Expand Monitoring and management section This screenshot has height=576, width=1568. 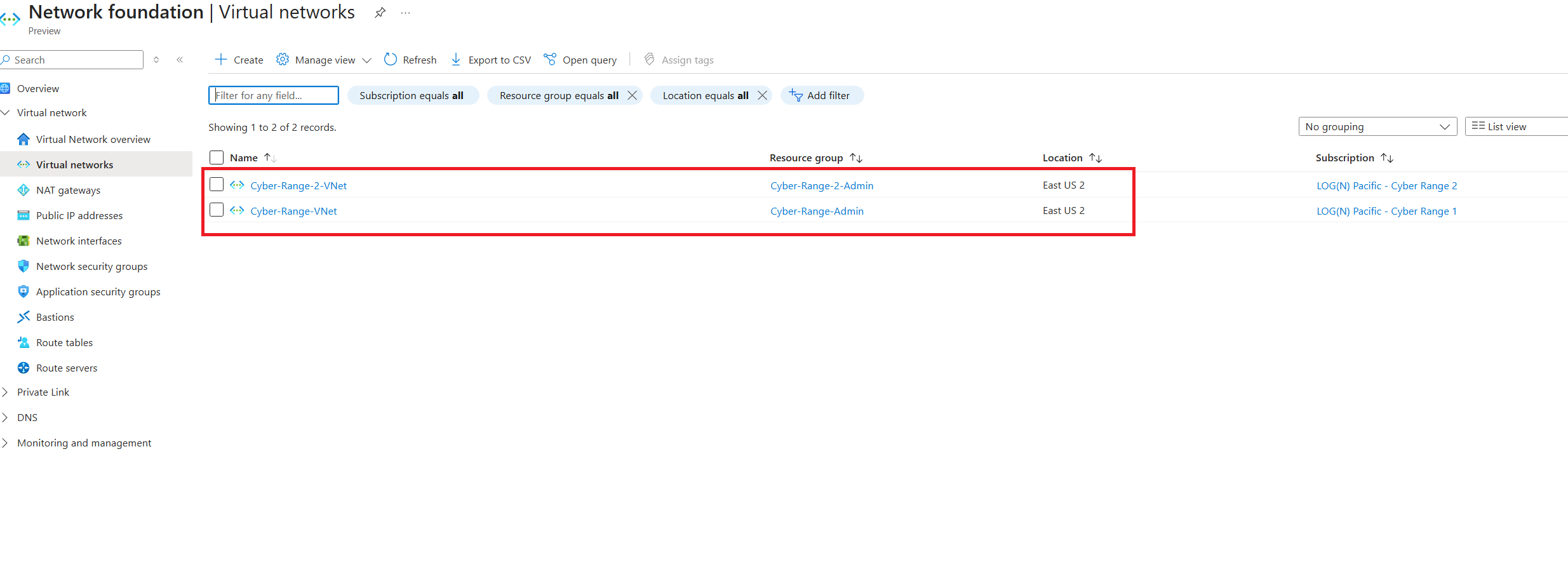5,443
